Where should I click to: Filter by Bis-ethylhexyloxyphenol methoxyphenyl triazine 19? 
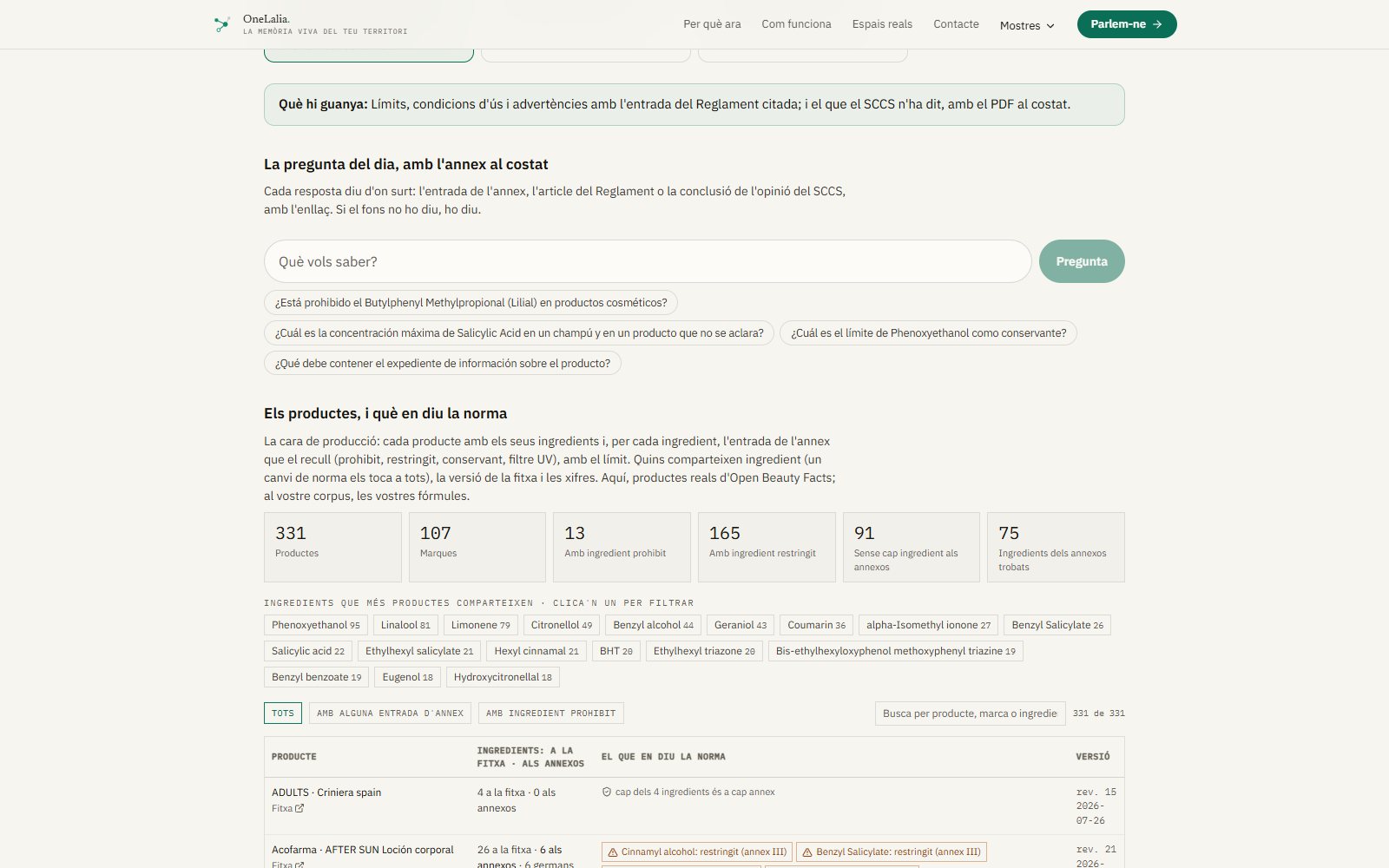point(896,651)
